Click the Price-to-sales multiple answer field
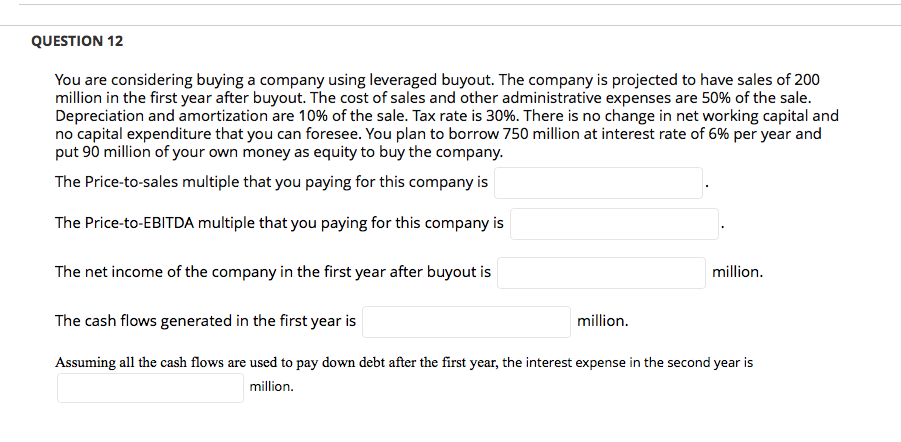Screen dimensions: 901x442 pos(598,182)
